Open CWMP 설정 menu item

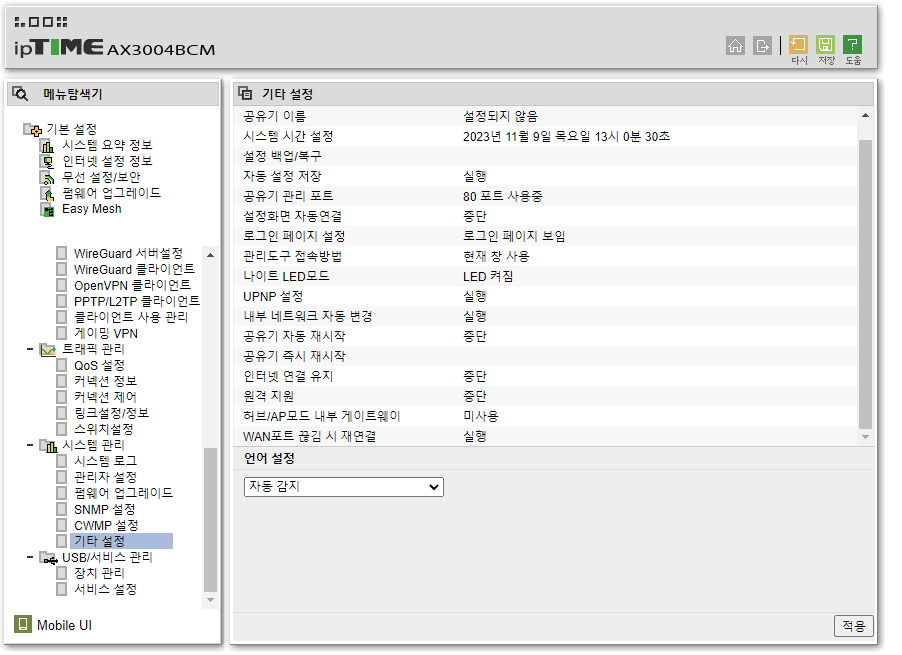106,525
